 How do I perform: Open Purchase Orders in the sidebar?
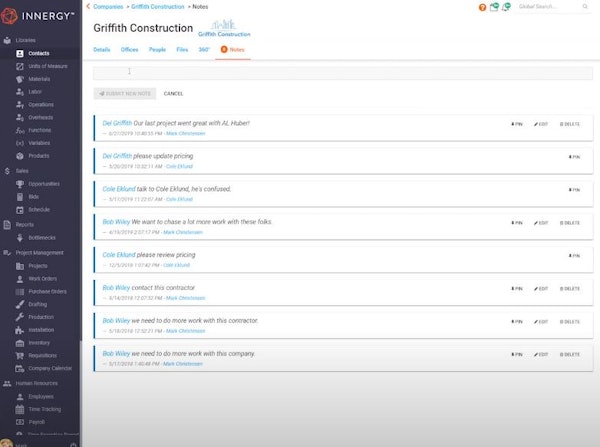pos(47,292)
